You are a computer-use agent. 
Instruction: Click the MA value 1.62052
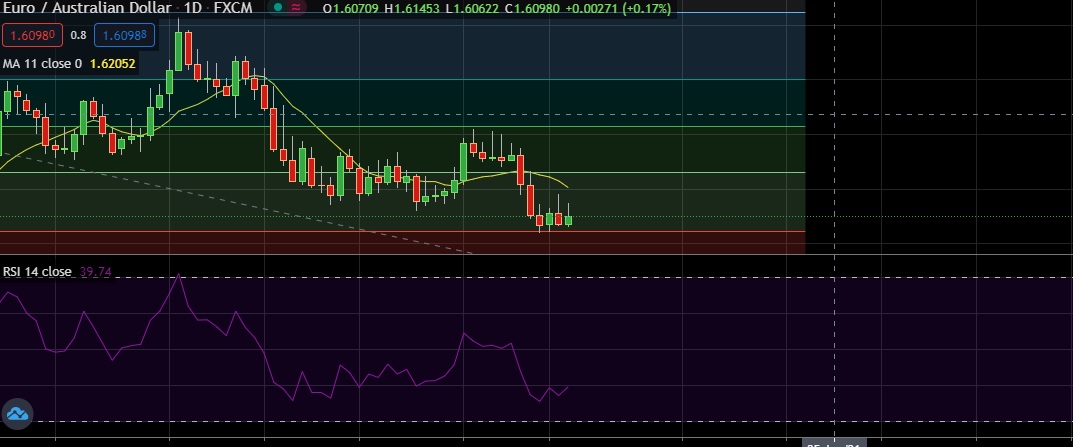[x=113, y=64]
